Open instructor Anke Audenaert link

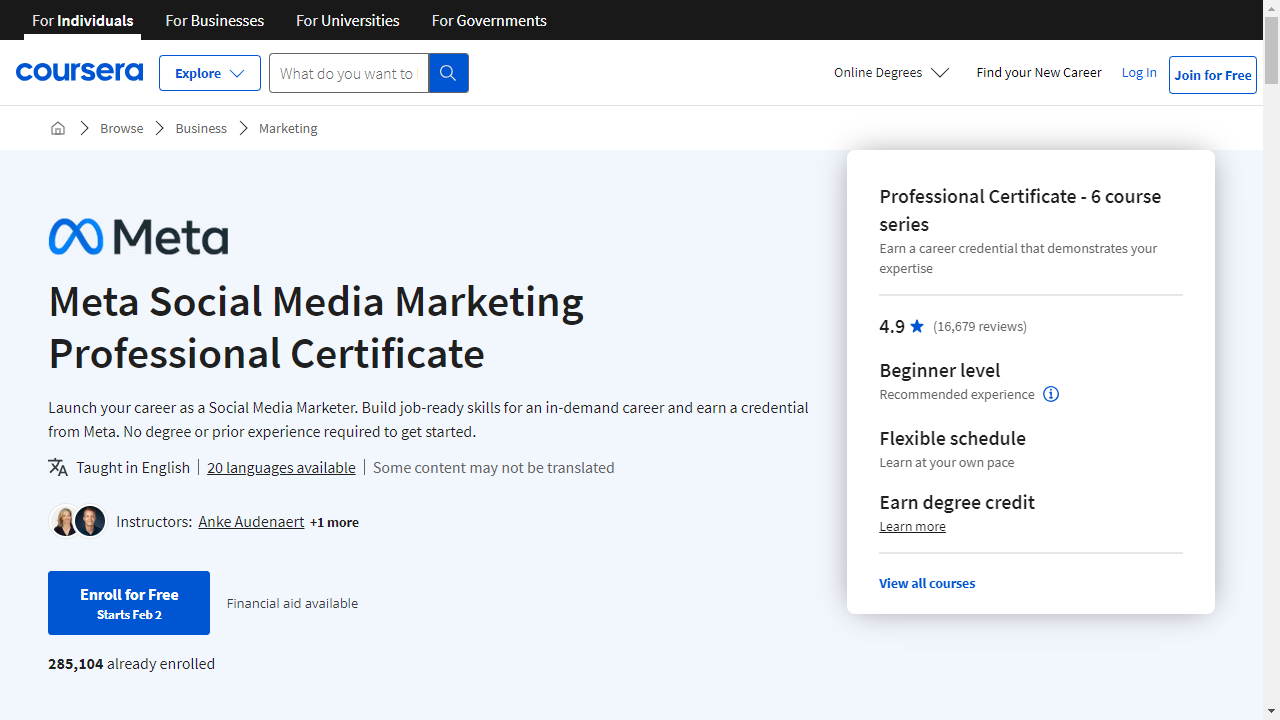[x=251, y=521]
